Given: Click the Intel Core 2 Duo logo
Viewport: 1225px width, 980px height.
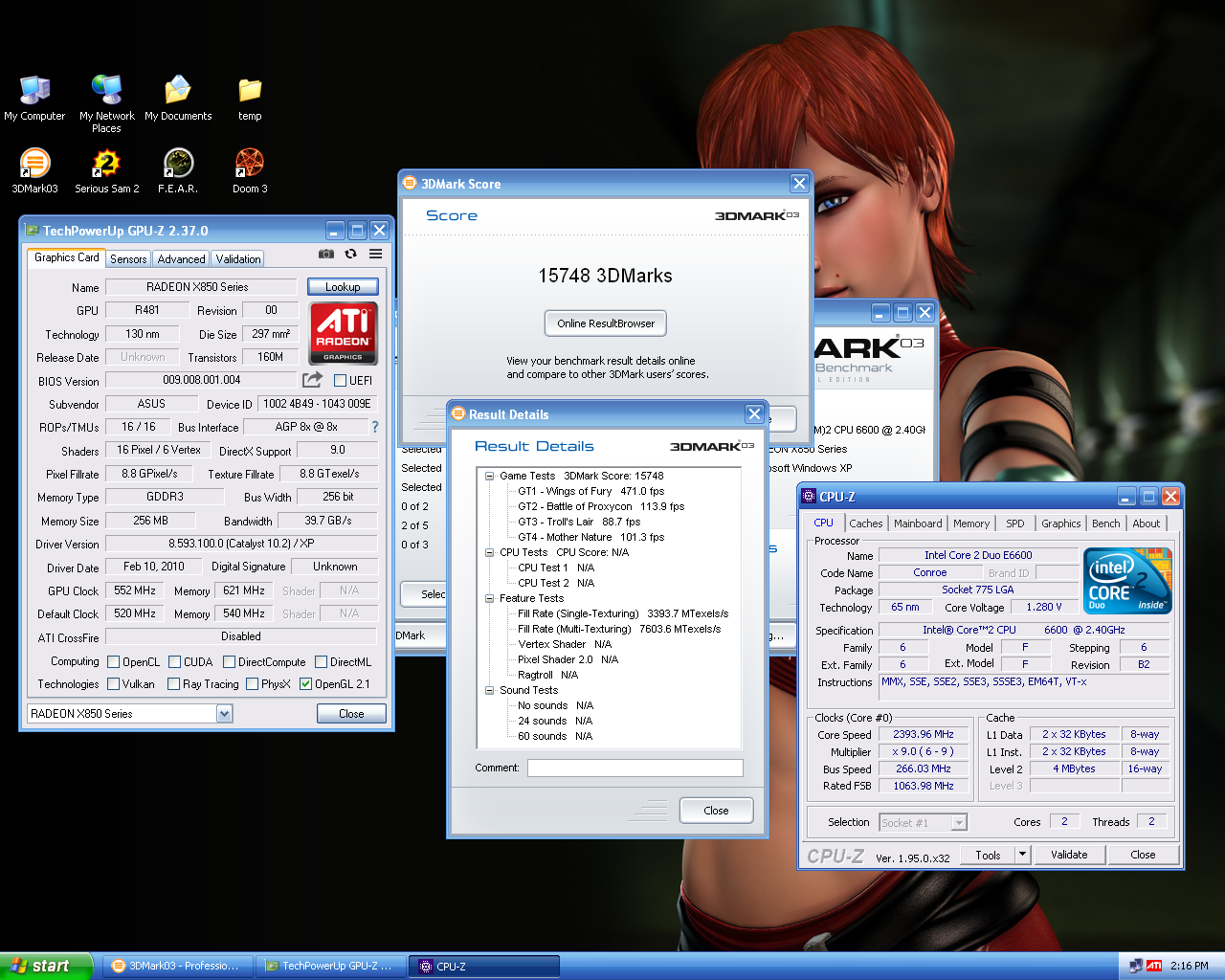Looking at the screenshot, I should point(1127,581).
